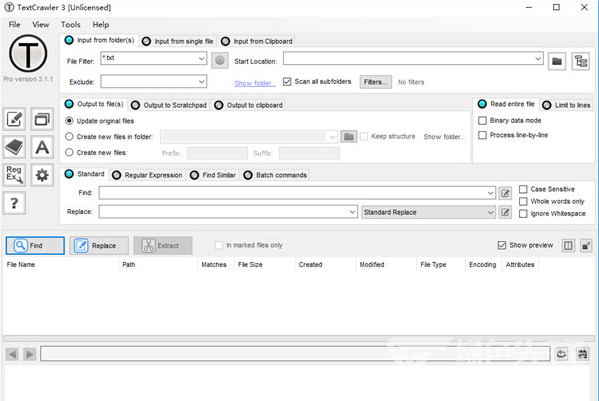Click the binoculars search icon at bottom right
The image size is (599, 401).
(x=582, y=354)
